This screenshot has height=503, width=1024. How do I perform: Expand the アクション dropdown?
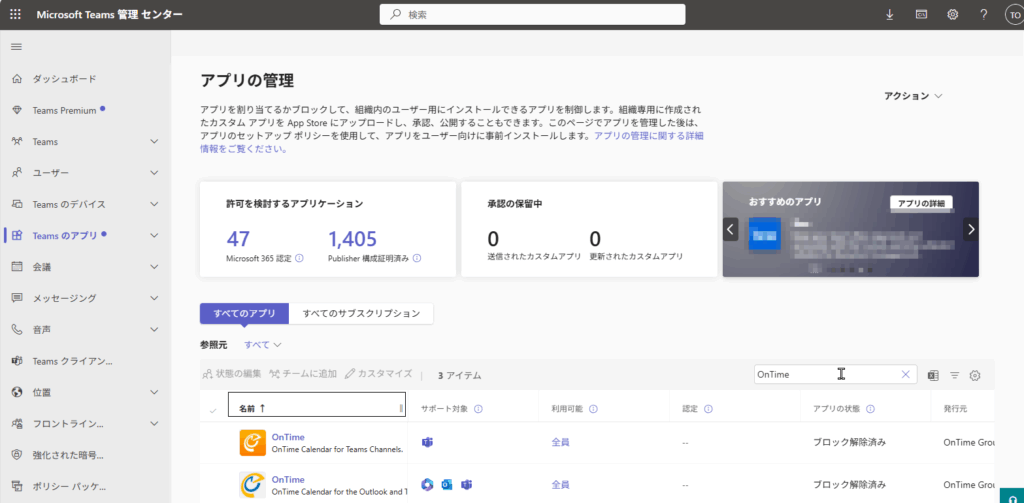coord(913,96)
